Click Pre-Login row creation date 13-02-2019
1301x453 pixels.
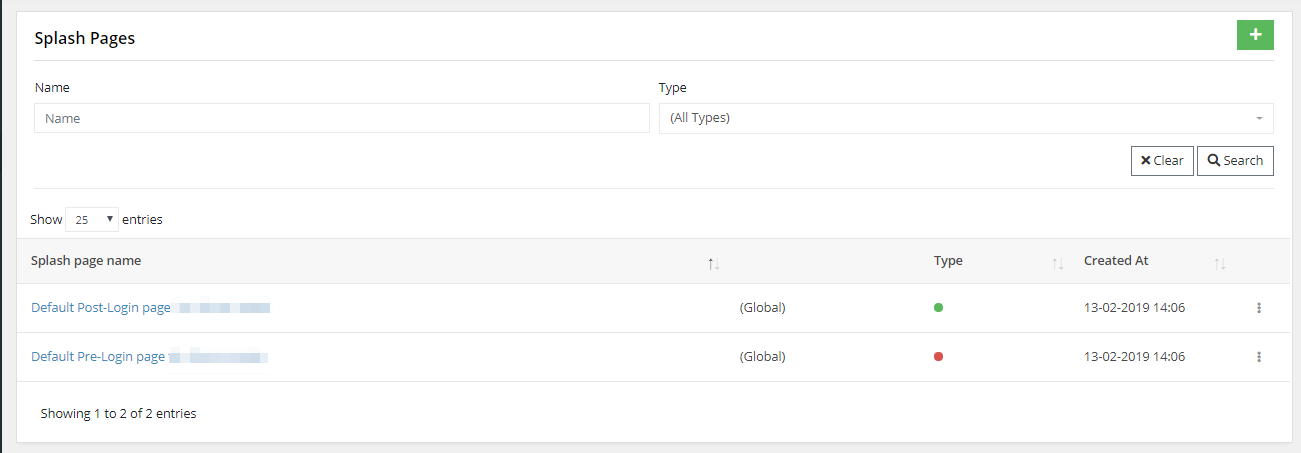pos(1135,356)
